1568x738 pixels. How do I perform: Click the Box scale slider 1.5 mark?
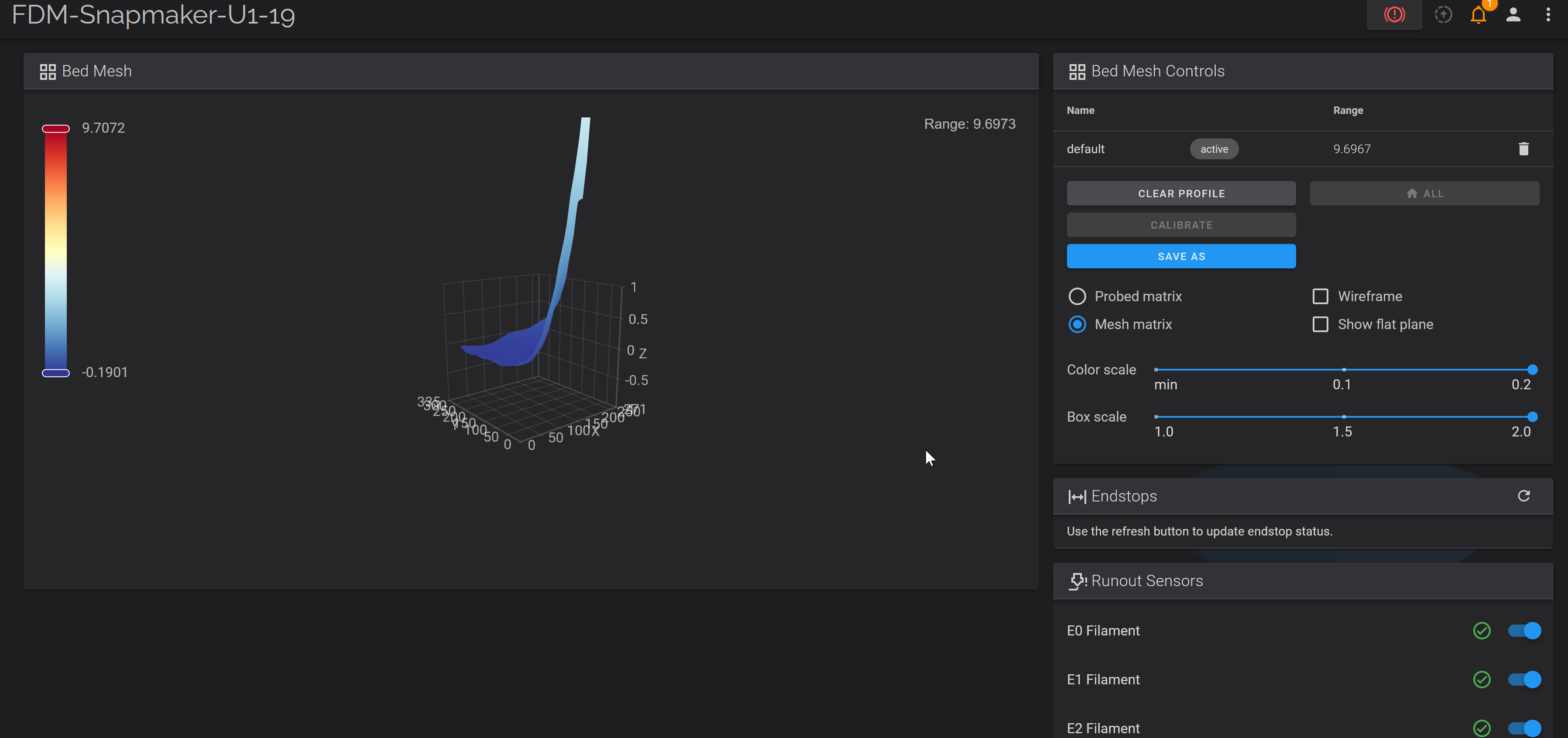[x=1343, y=417]
